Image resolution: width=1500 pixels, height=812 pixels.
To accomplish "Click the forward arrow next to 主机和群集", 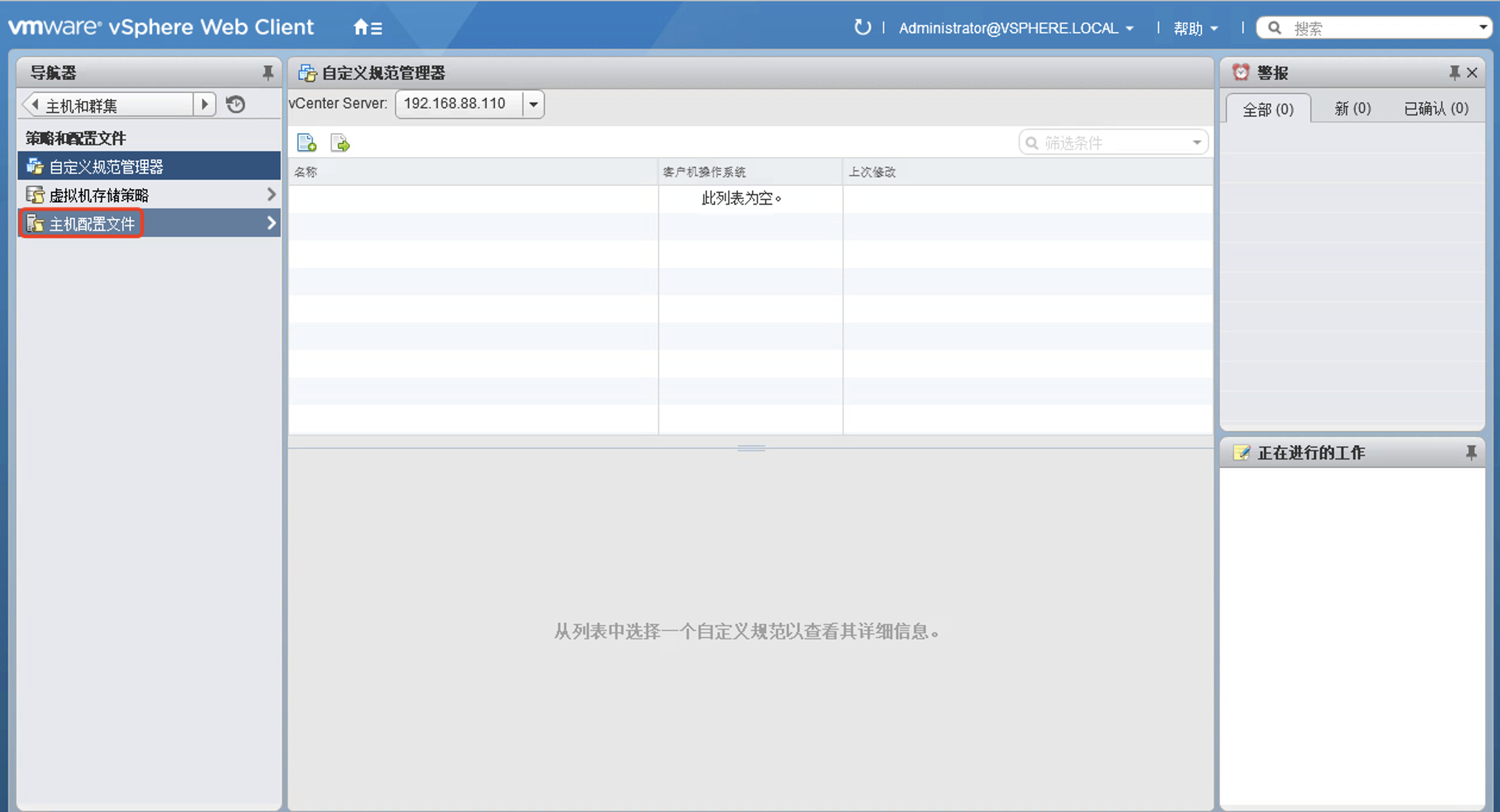I will (x=205, y=104).
